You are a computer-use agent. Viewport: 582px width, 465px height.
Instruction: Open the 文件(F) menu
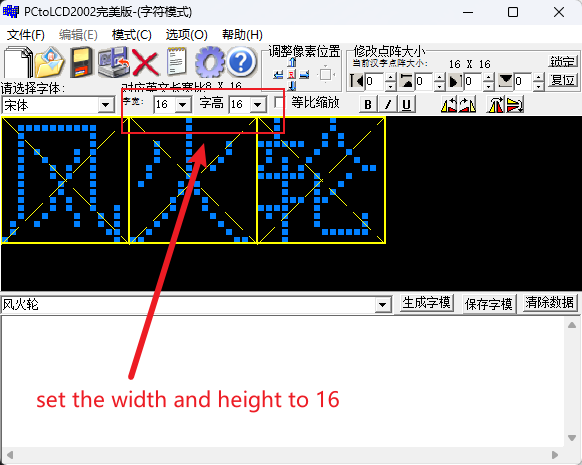(26, 35)
